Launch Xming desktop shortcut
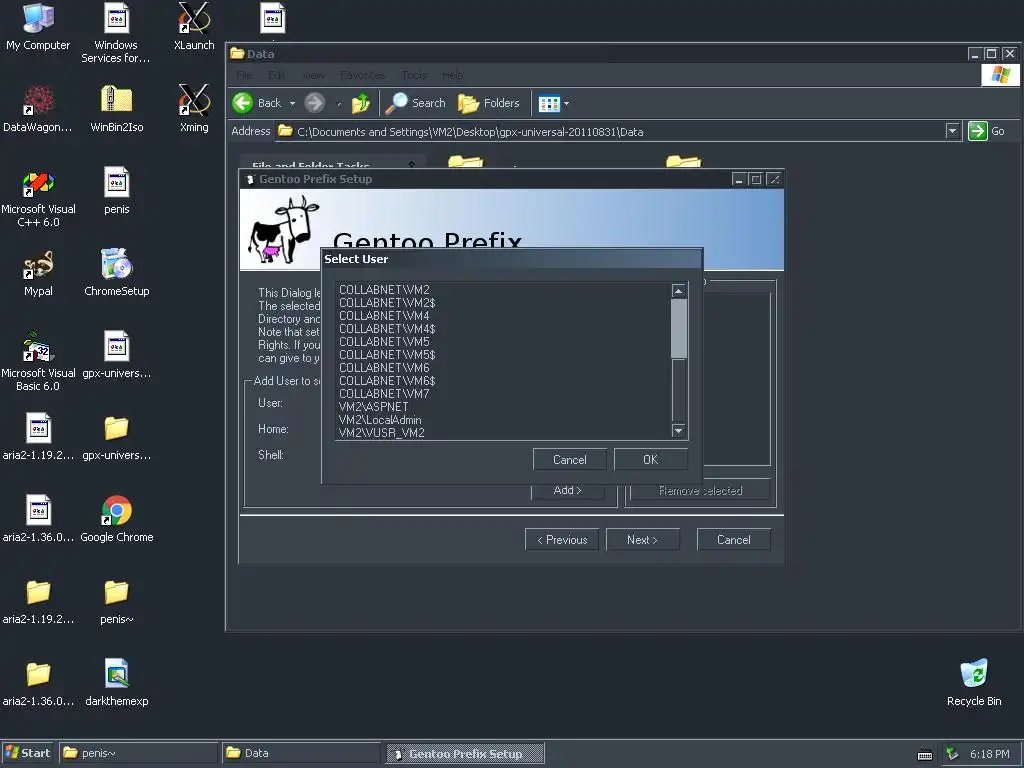The width and height of the screenshot is (1024, 768). click(x=194, y=109)
